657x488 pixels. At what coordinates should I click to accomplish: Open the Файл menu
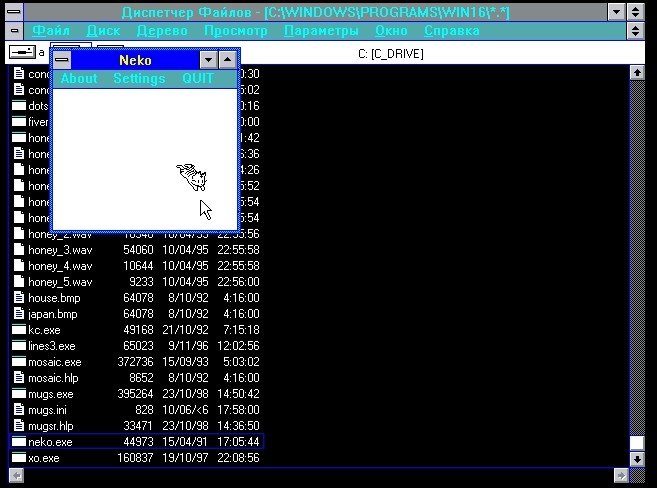pos(51,31)
